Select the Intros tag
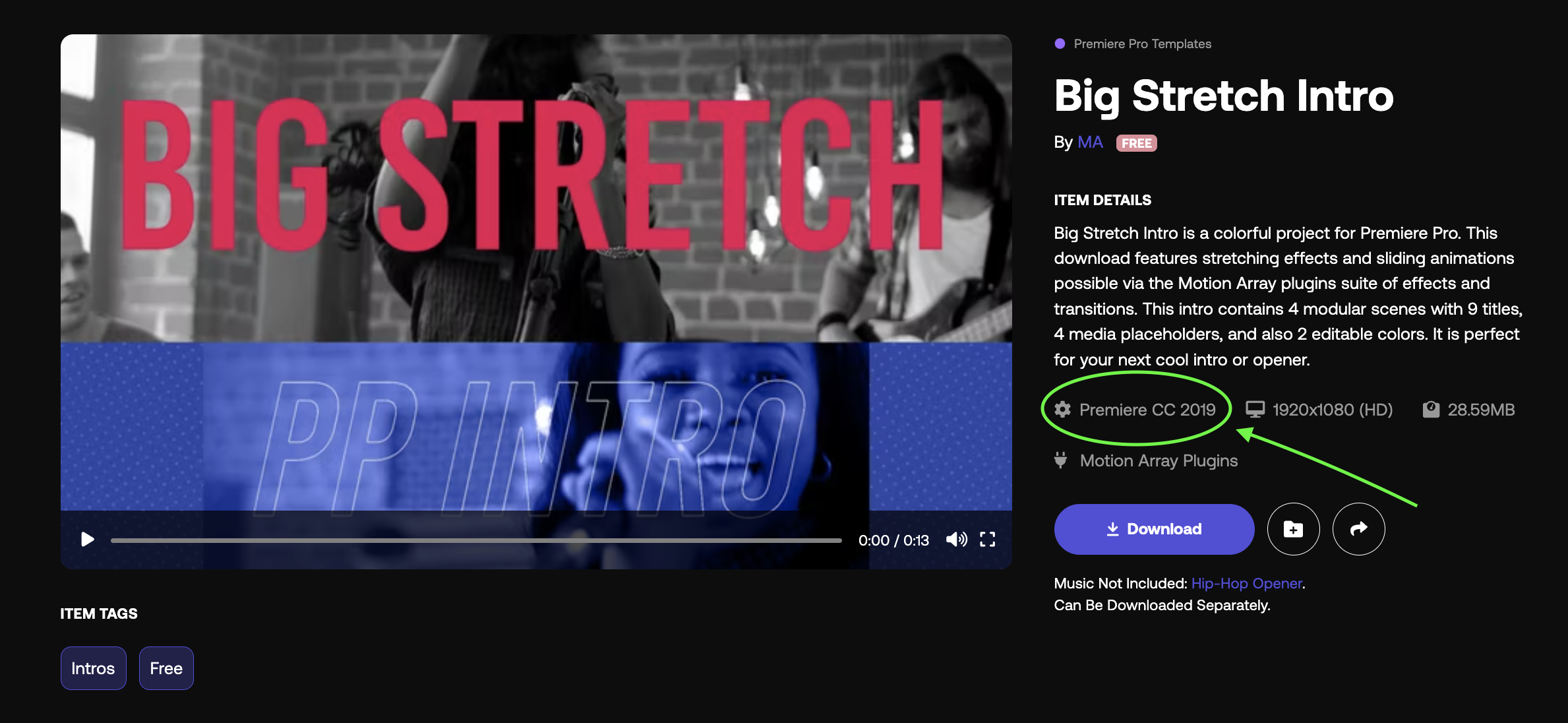 93,668
